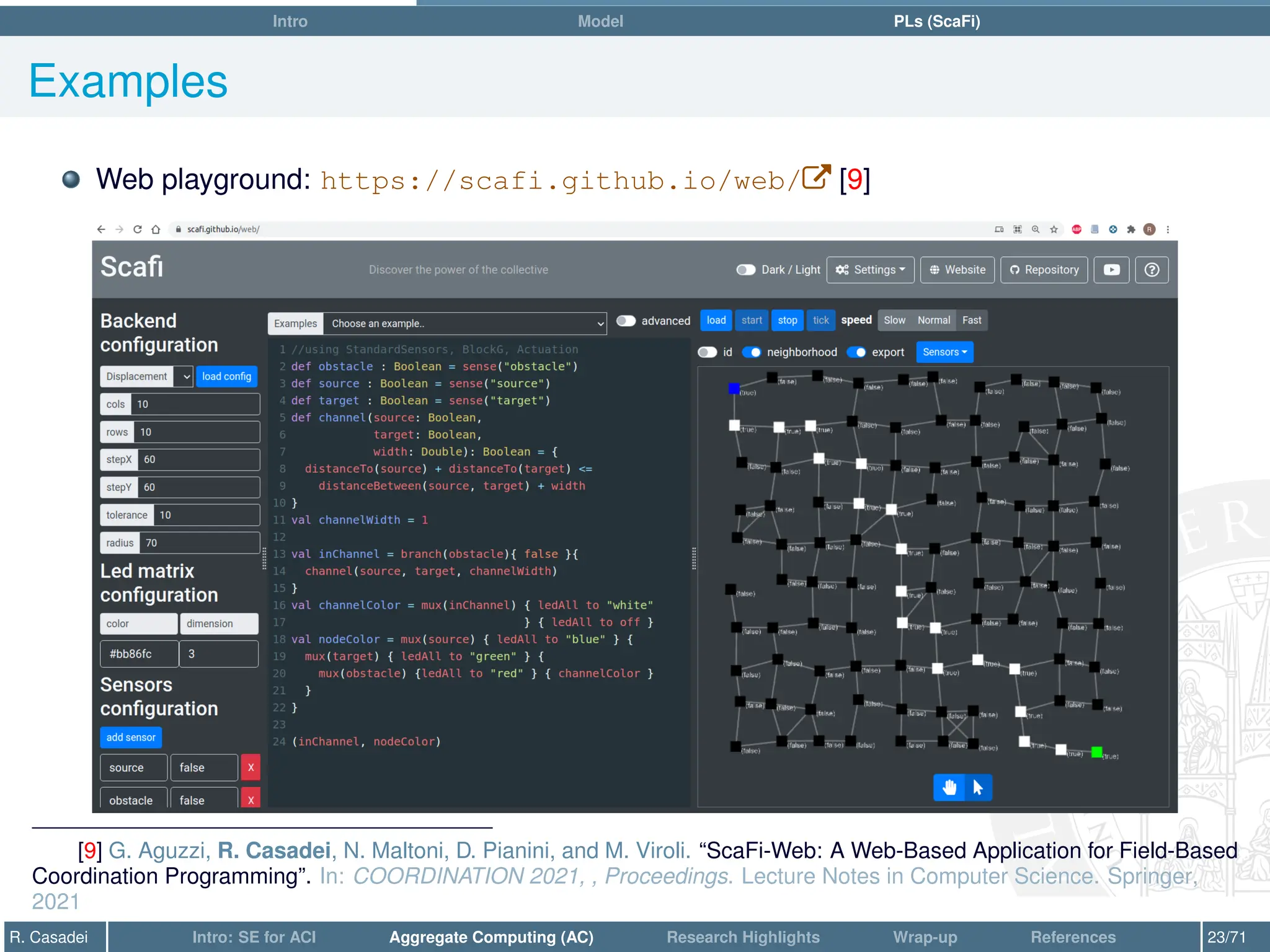Toggle the id label switch
1270x952 pixels.
coord(708,352)
